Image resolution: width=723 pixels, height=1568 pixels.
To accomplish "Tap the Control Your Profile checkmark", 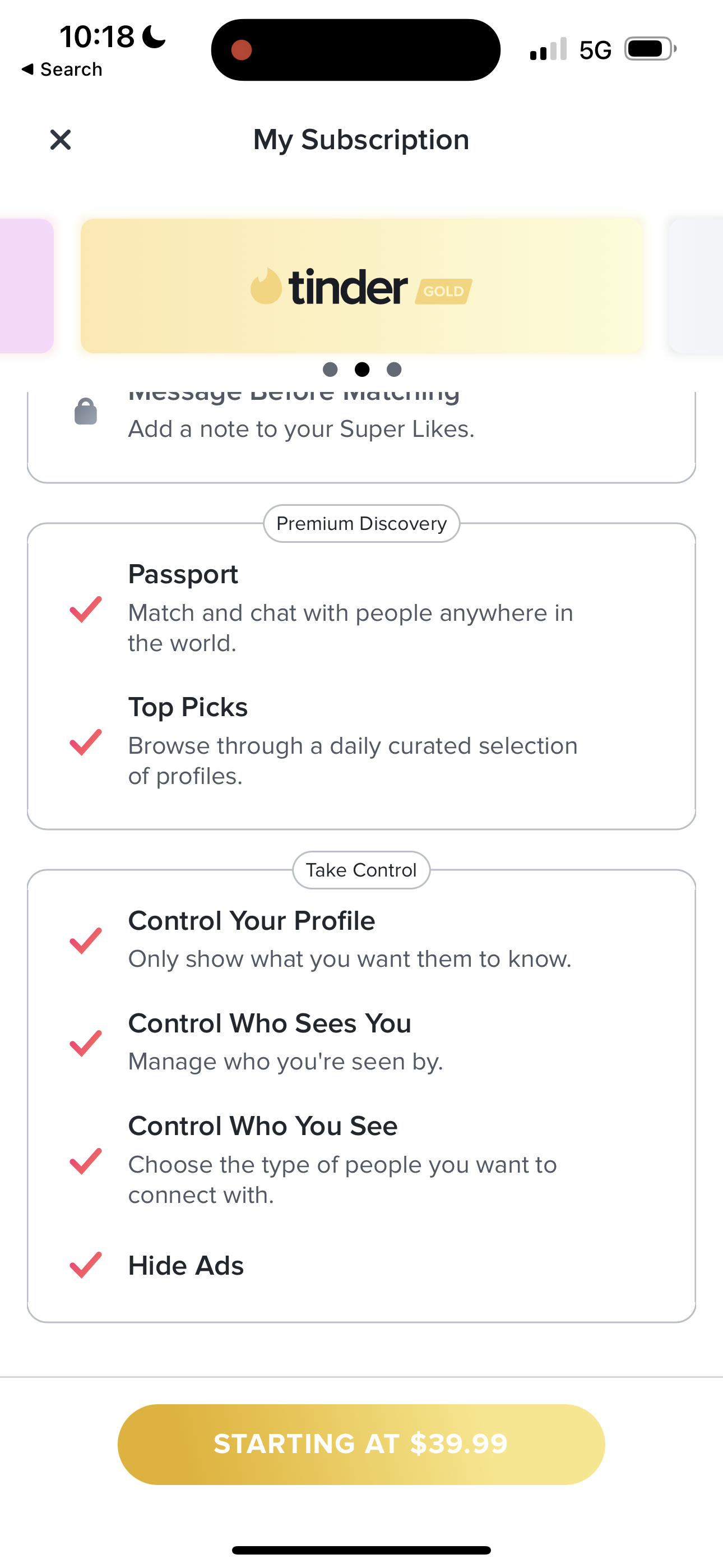I will click(86, 940).
